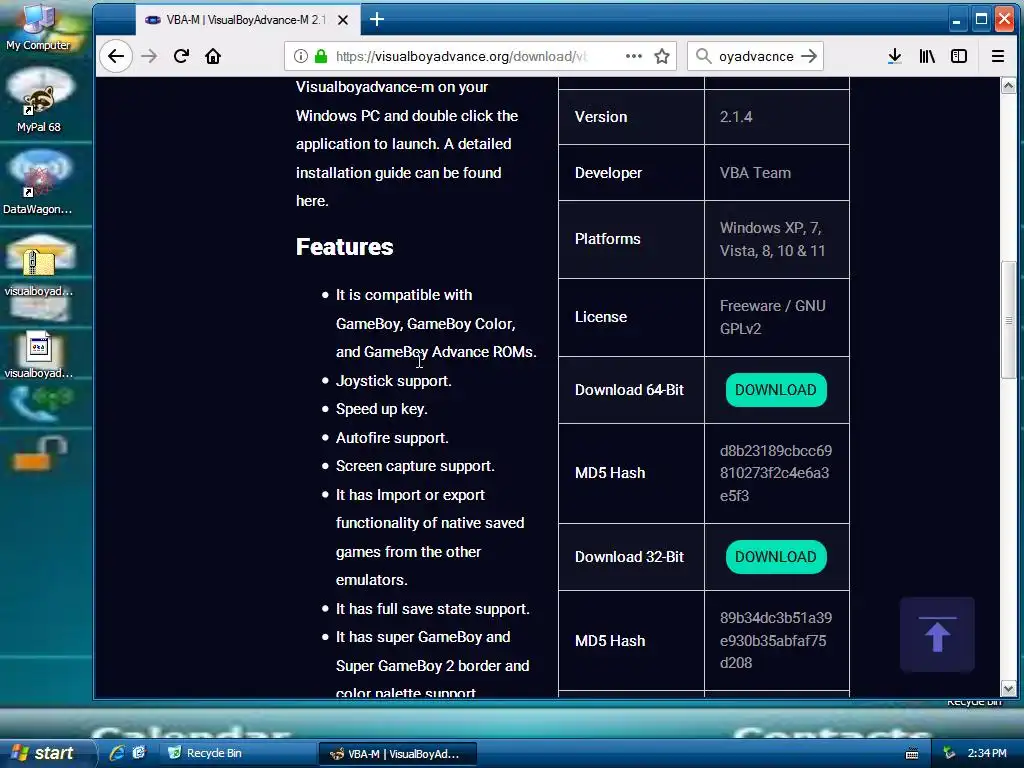Image resolution: width=1024 pixels, height=768 pixels.
Task: Click the Joystick support bullet
Action: pos(394,381)
